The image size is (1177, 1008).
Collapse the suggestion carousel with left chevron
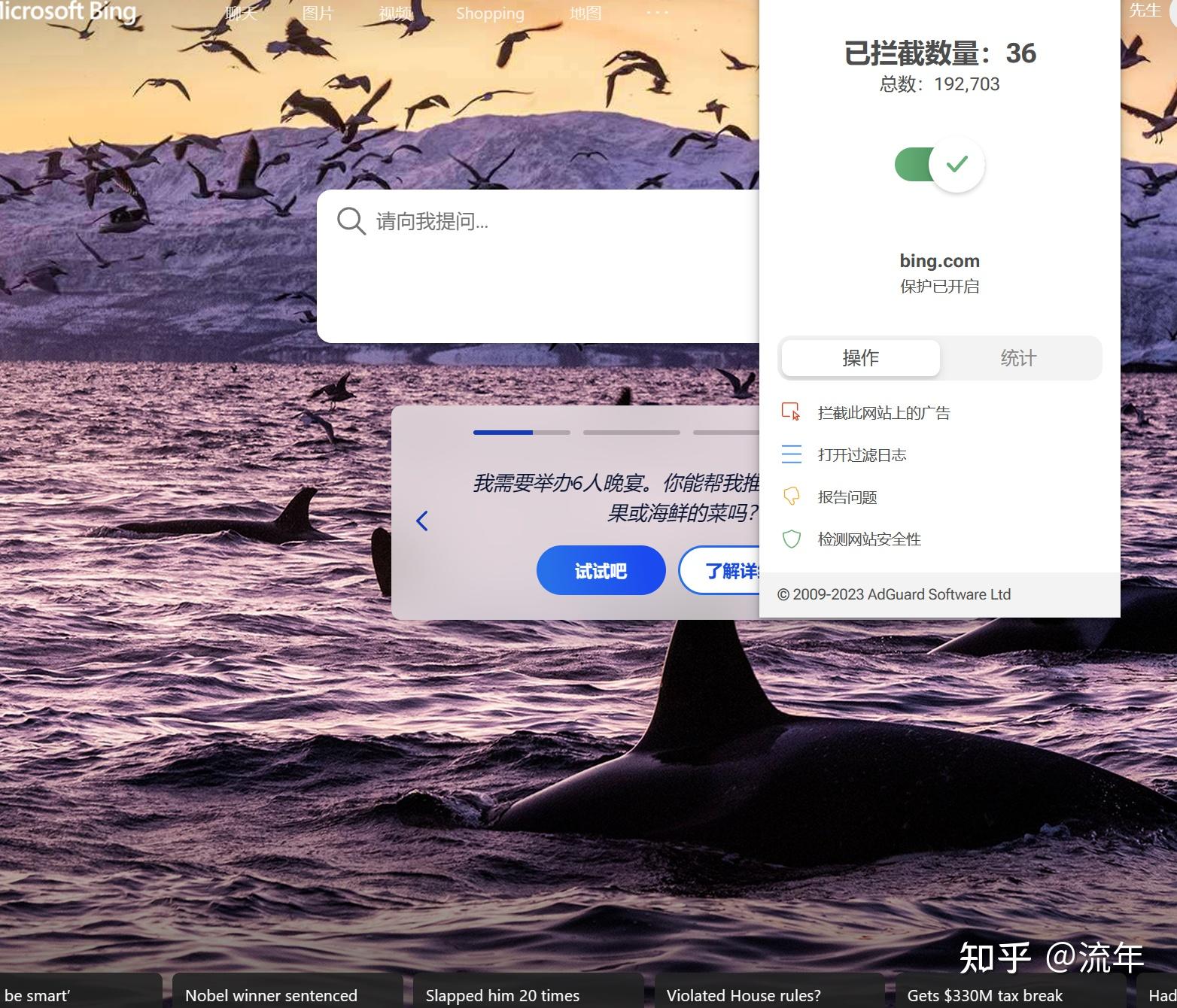click(421, 520)
